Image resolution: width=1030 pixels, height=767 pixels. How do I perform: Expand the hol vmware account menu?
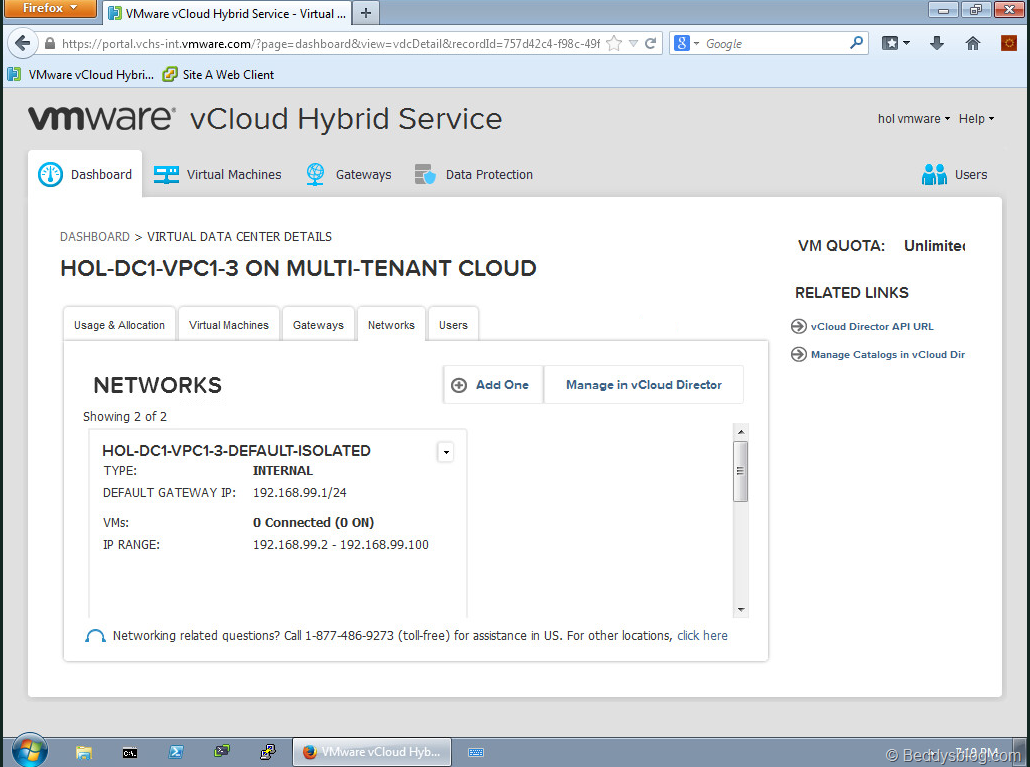tap(913, 119)
